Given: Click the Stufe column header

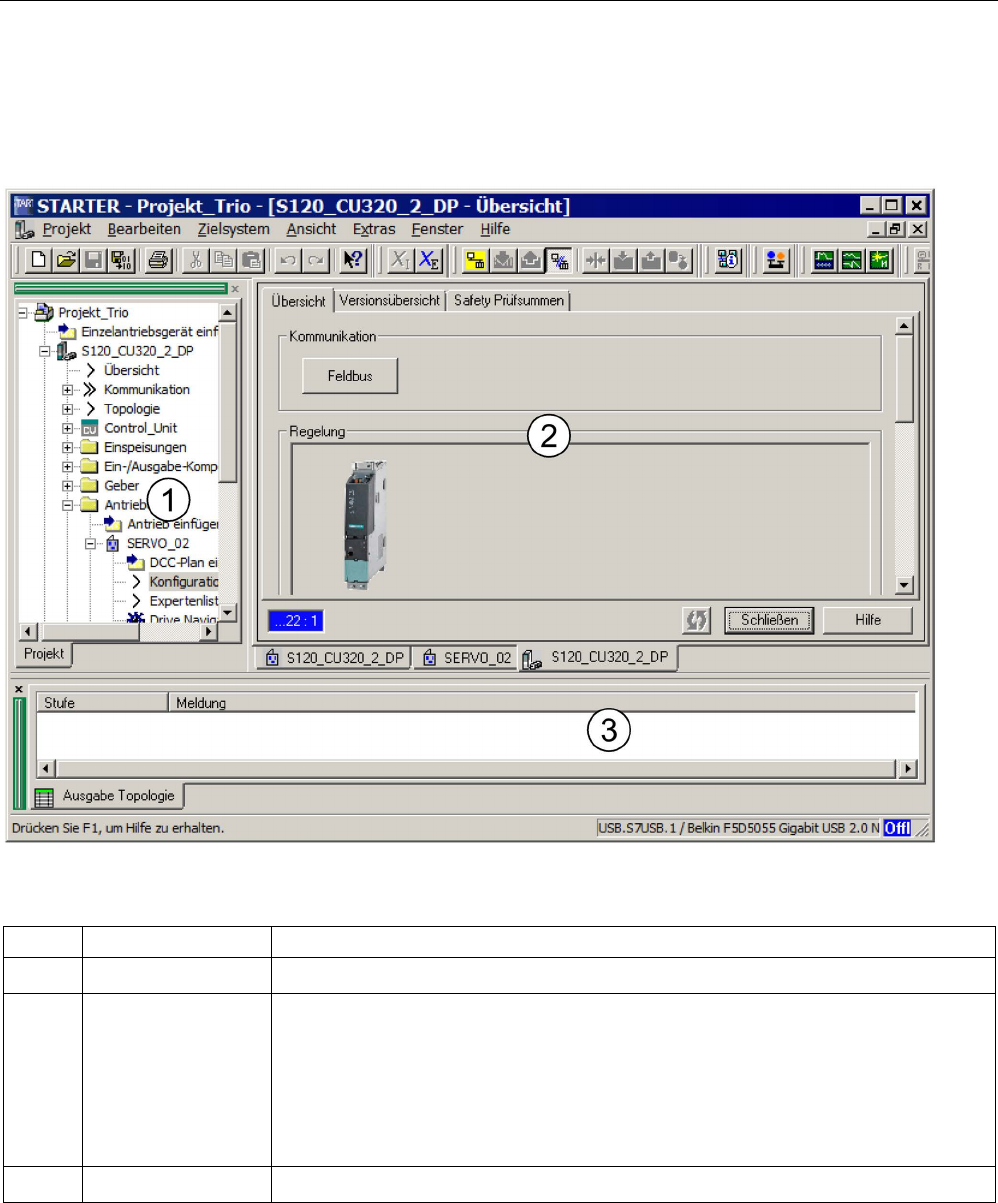Looking at the screenshot, I should pos(102,703).
